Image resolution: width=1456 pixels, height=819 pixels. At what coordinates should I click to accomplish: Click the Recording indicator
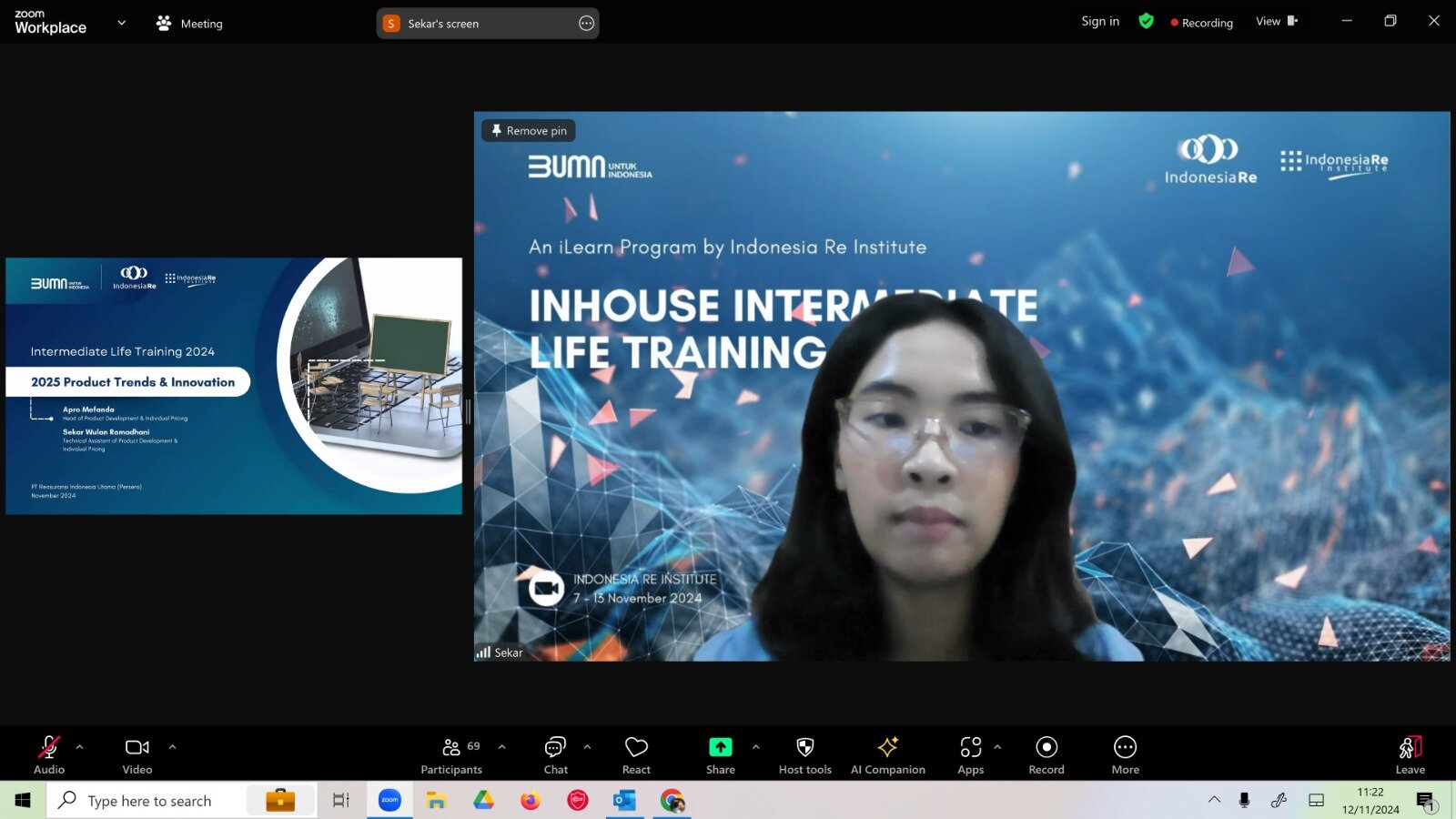click(1201, 23)
